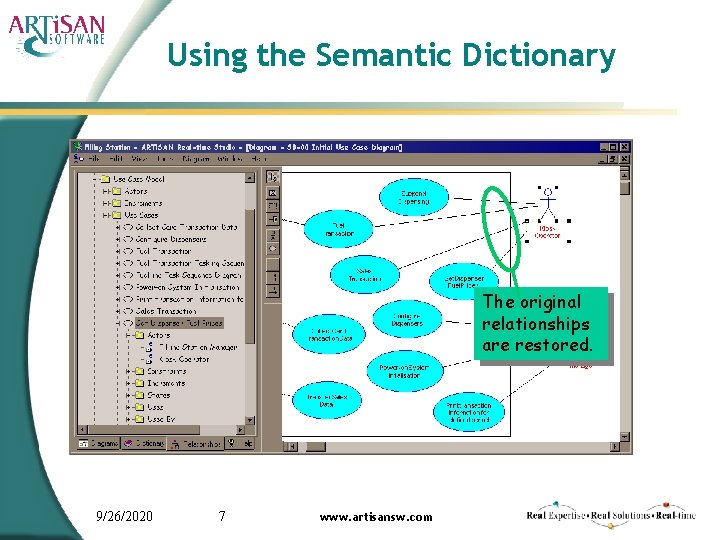Open the File menu
This screenshot has height=540, width=720.
tap(94, 159)
